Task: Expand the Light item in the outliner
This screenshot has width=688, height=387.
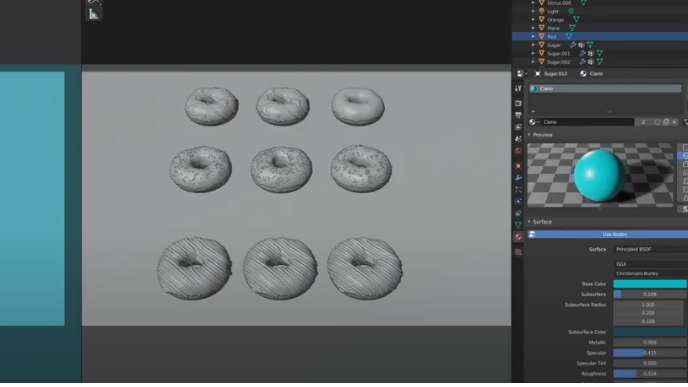Action: tap(533, 11)
